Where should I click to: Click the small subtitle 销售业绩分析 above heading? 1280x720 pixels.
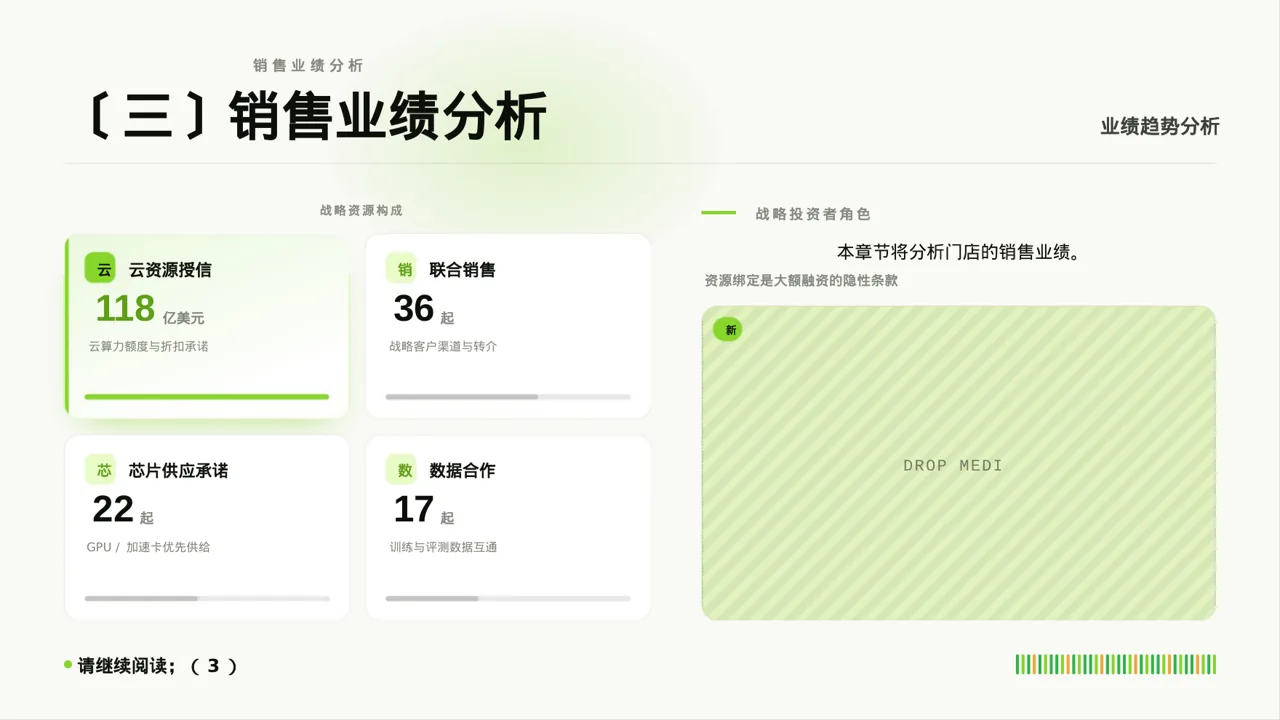click(308, 65)
